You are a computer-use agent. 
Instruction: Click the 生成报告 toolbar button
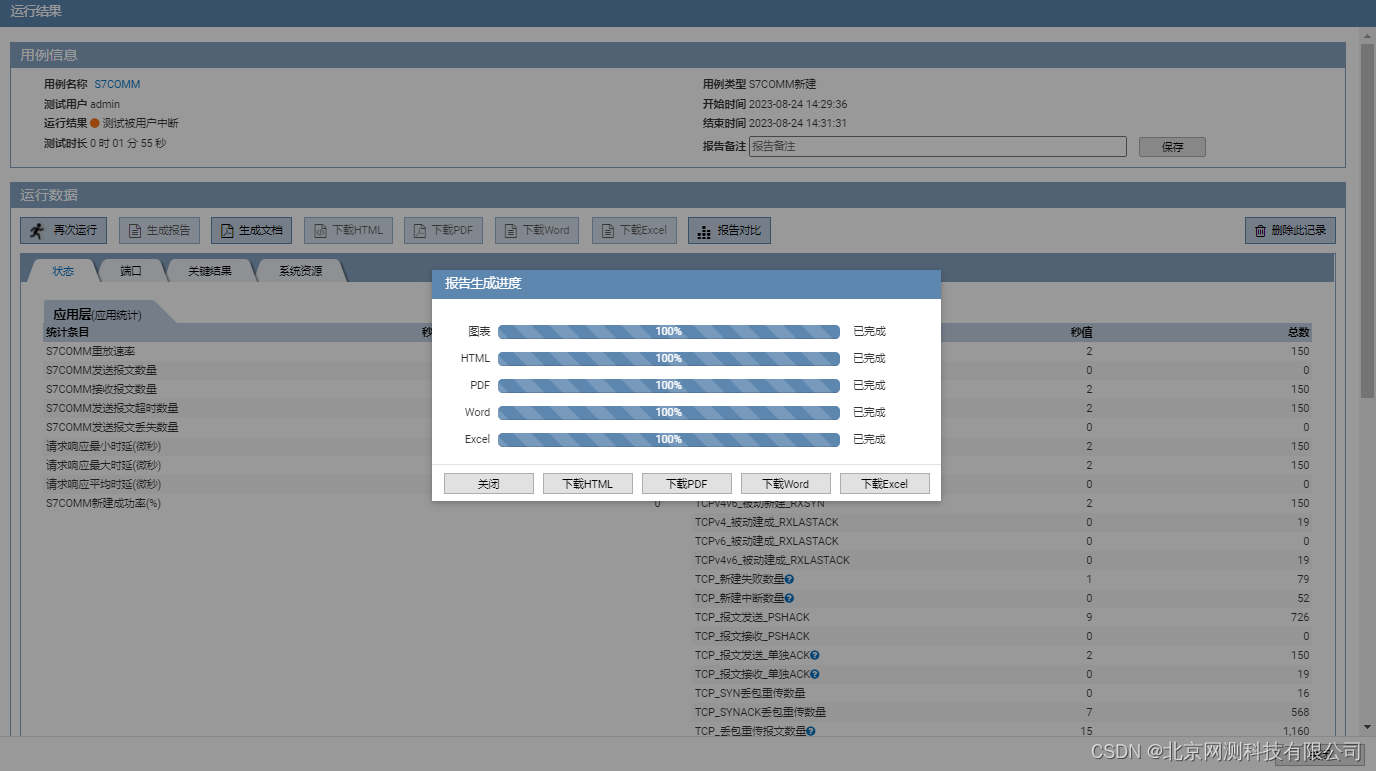(x=160, y=230)
